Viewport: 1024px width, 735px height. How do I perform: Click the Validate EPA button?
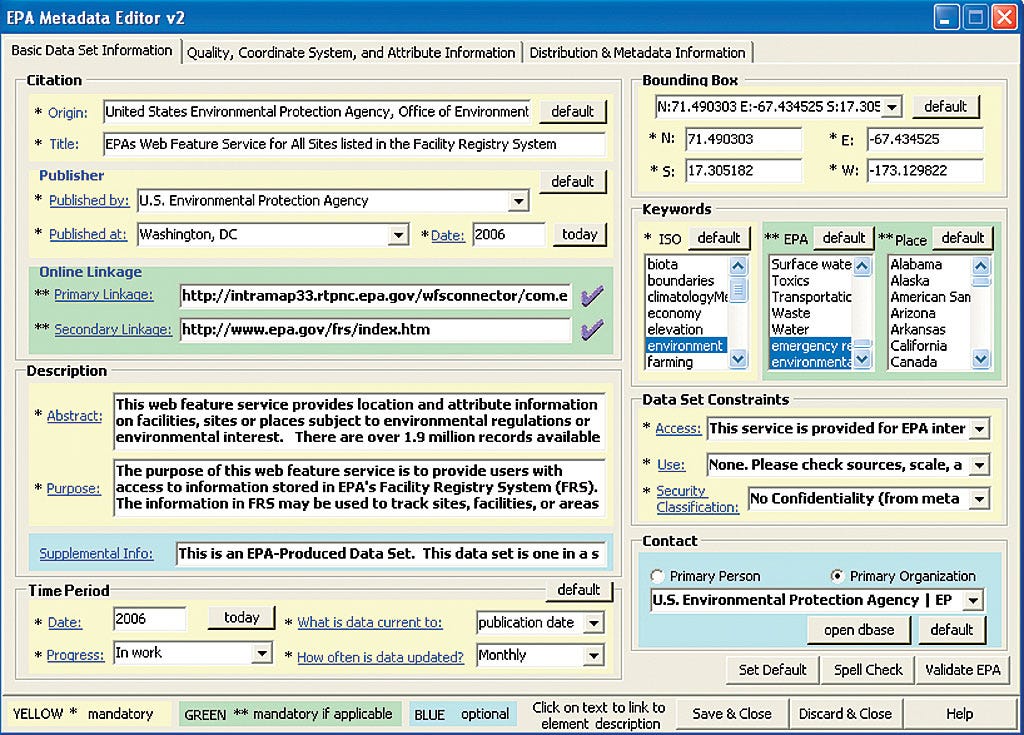coord(963,670)
